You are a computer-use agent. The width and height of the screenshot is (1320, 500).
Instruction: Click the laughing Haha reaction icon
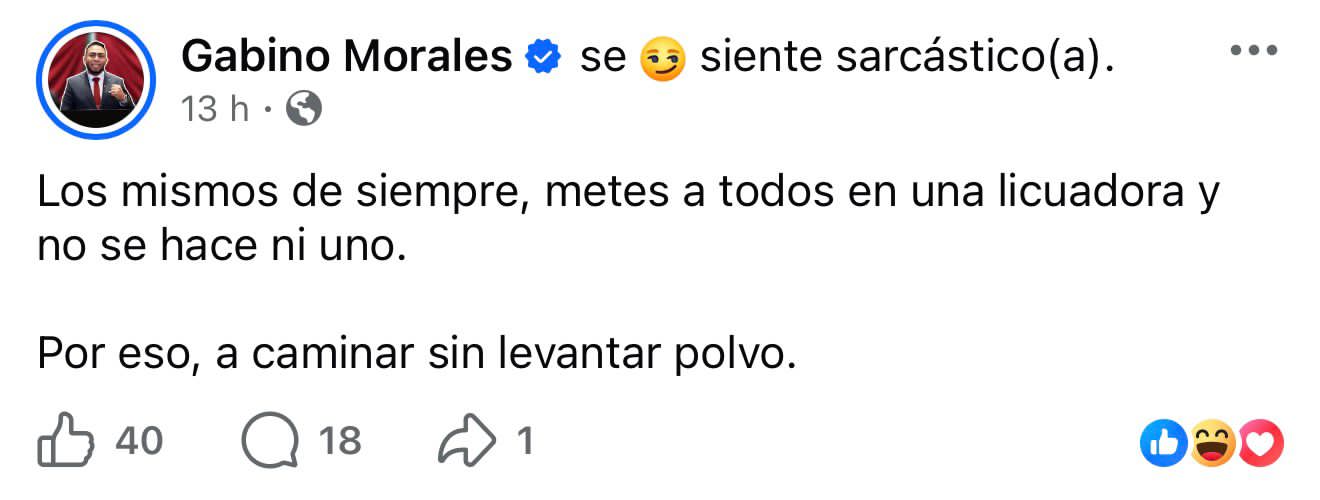[x=1213, y=442]
